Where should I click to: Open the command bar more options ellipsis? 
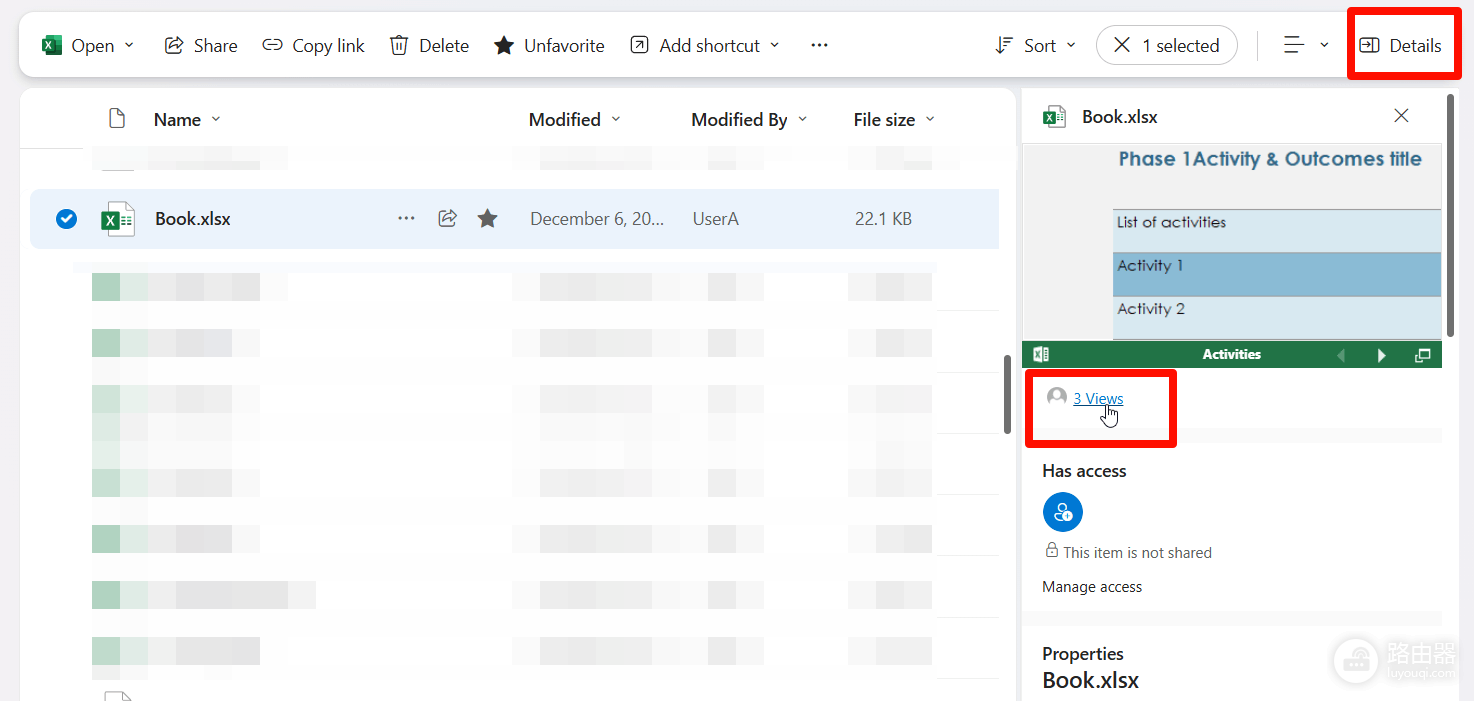point(820,46)
